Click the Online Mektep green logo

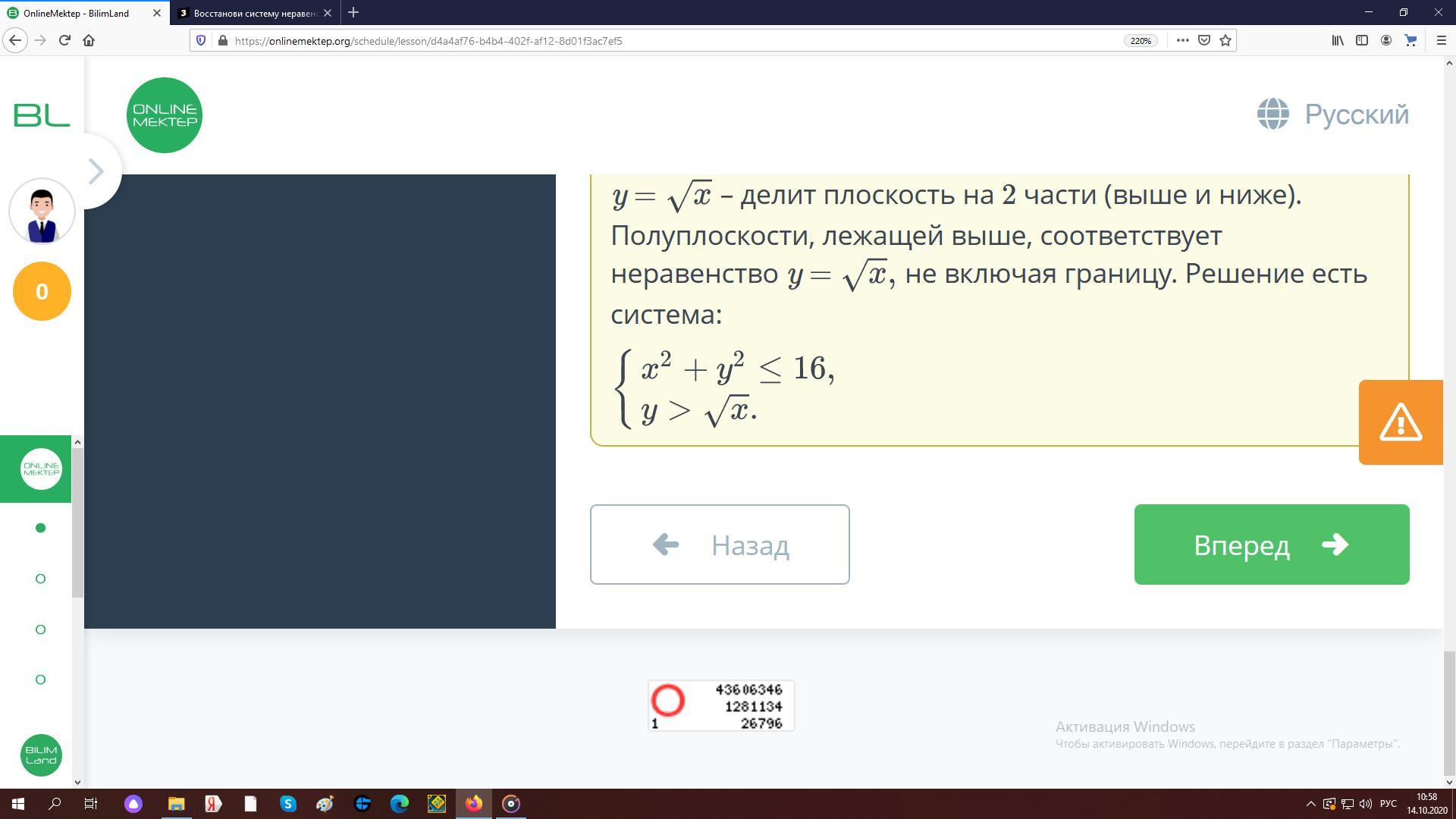click(x=164, y=115)
